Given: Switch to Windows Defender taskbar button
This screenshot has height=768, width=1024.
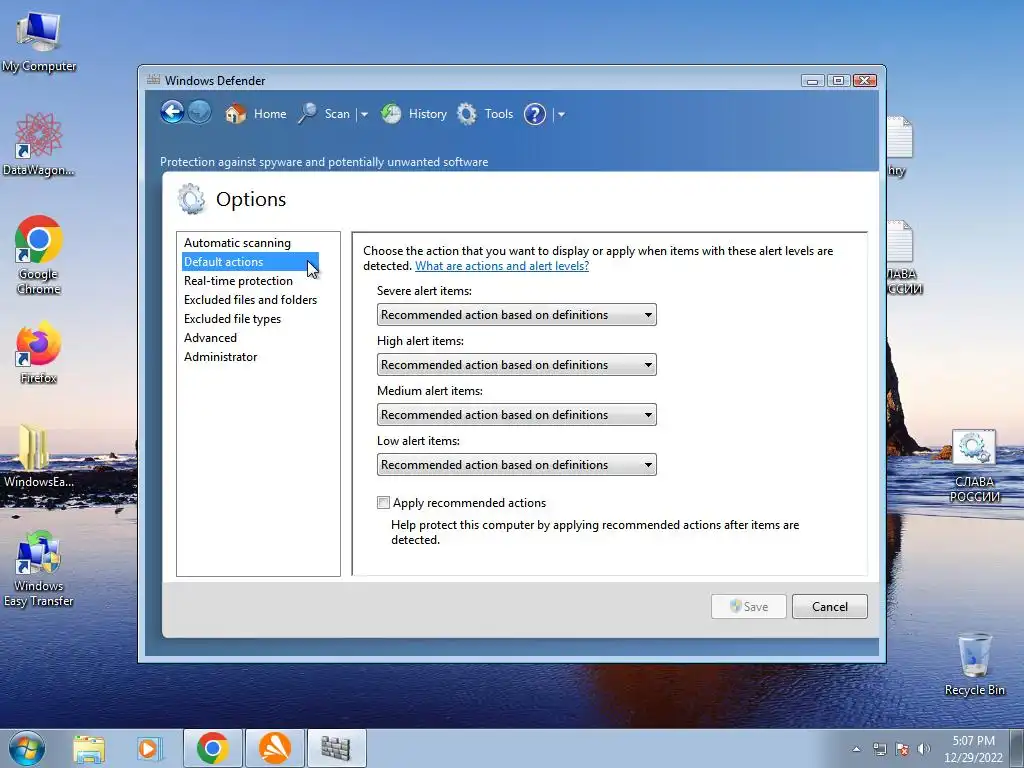Looking at the screenshot, I should [x=336, y=748].
